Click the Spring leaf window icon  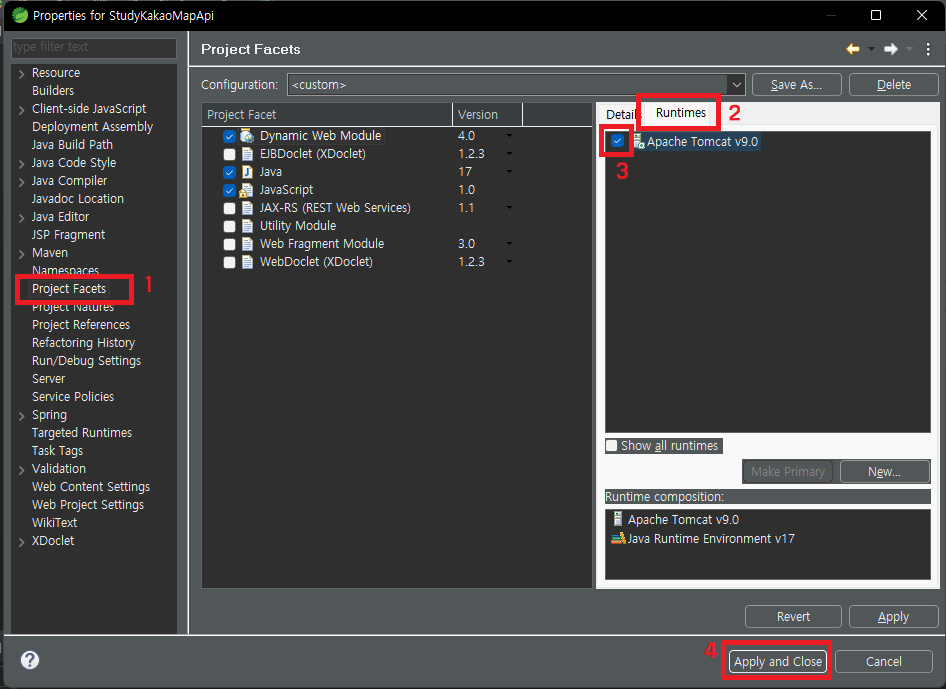pyautogui.click(x=20, y=15)
